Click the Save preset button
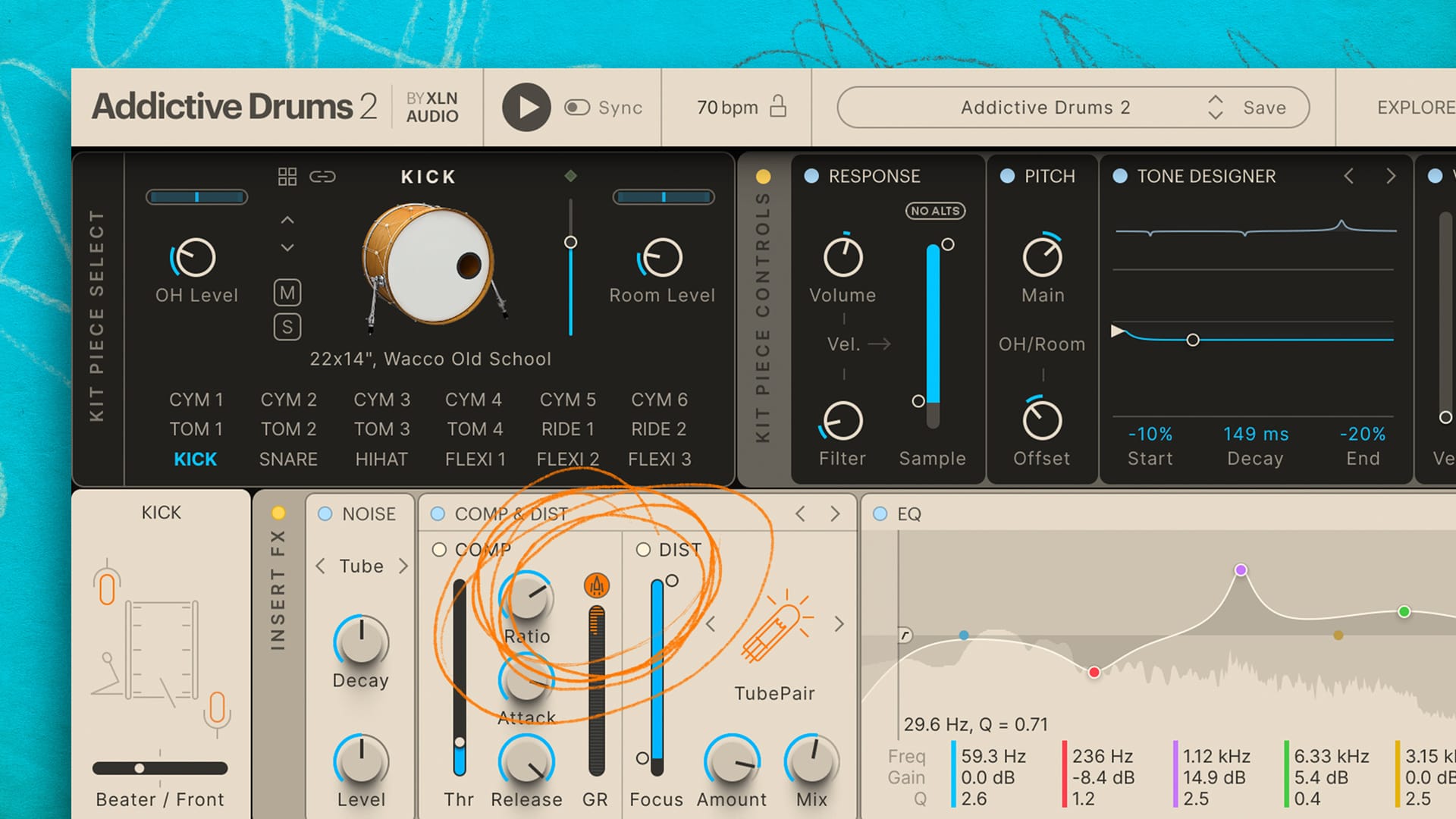1456x819 pixels. [x=1264, y=108]
